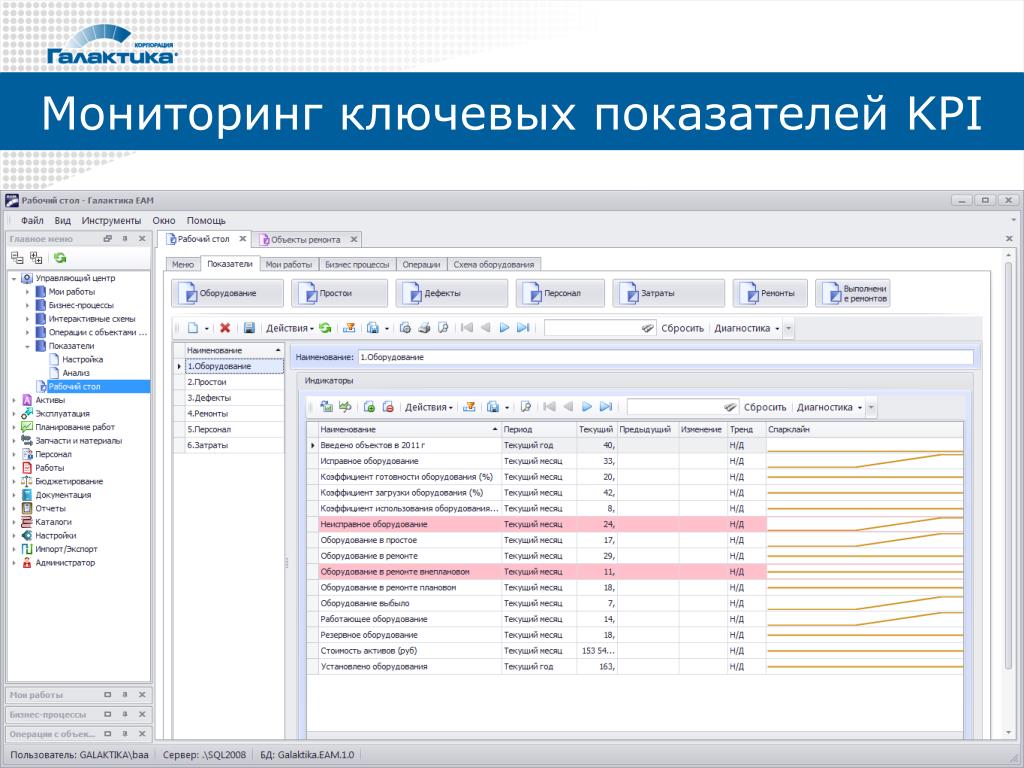This screenshot has height=768, width=1024.
Task: Expand the Планирование работ node
Action: pos(14,427)
